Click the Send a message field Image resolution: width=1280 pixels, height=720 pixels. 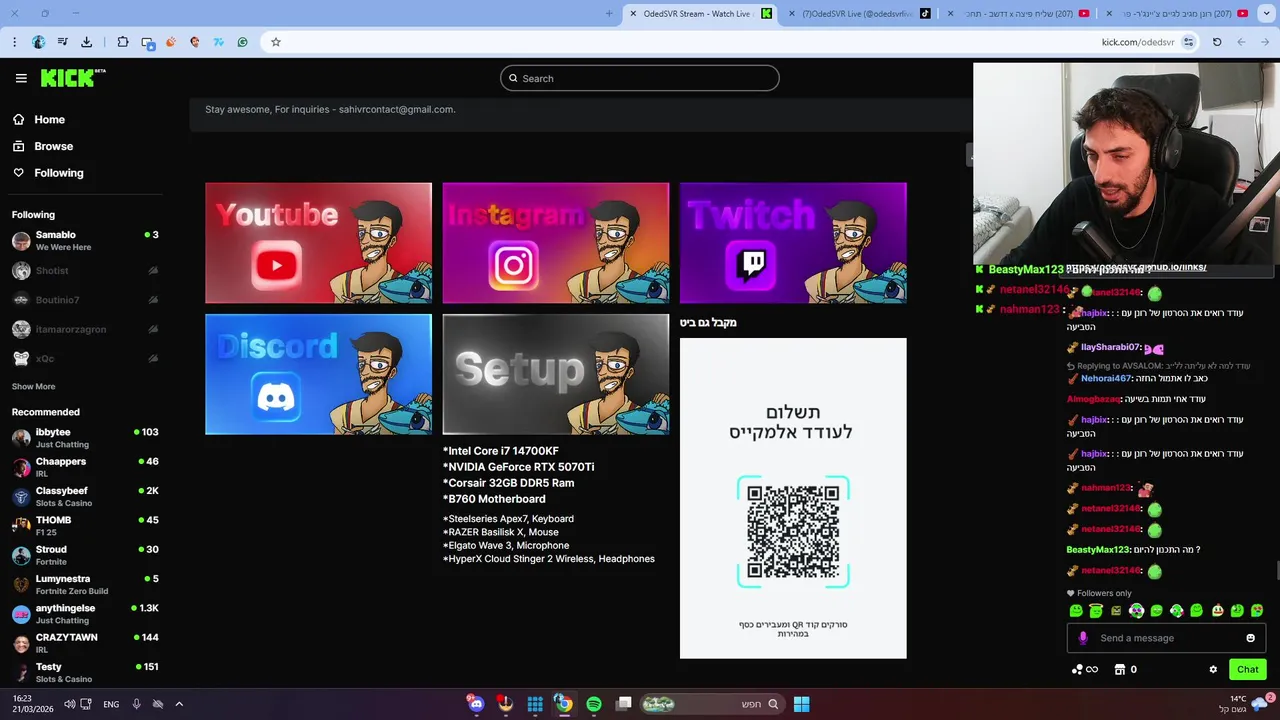pyautogui.click(x=1166, y=638)
